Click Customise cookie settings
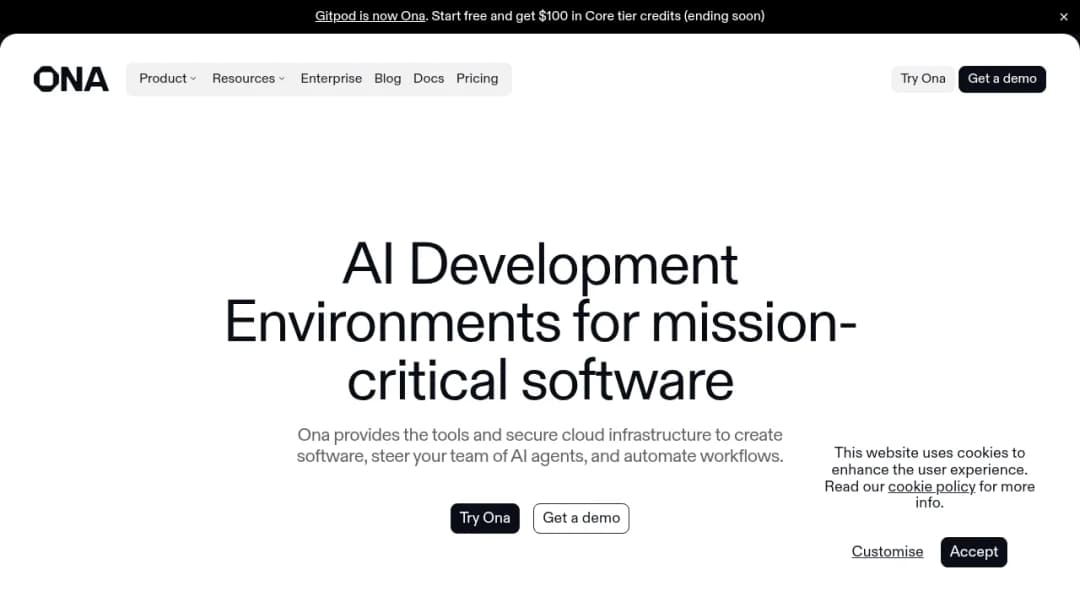1080x608 pixels. coord(887,552)
